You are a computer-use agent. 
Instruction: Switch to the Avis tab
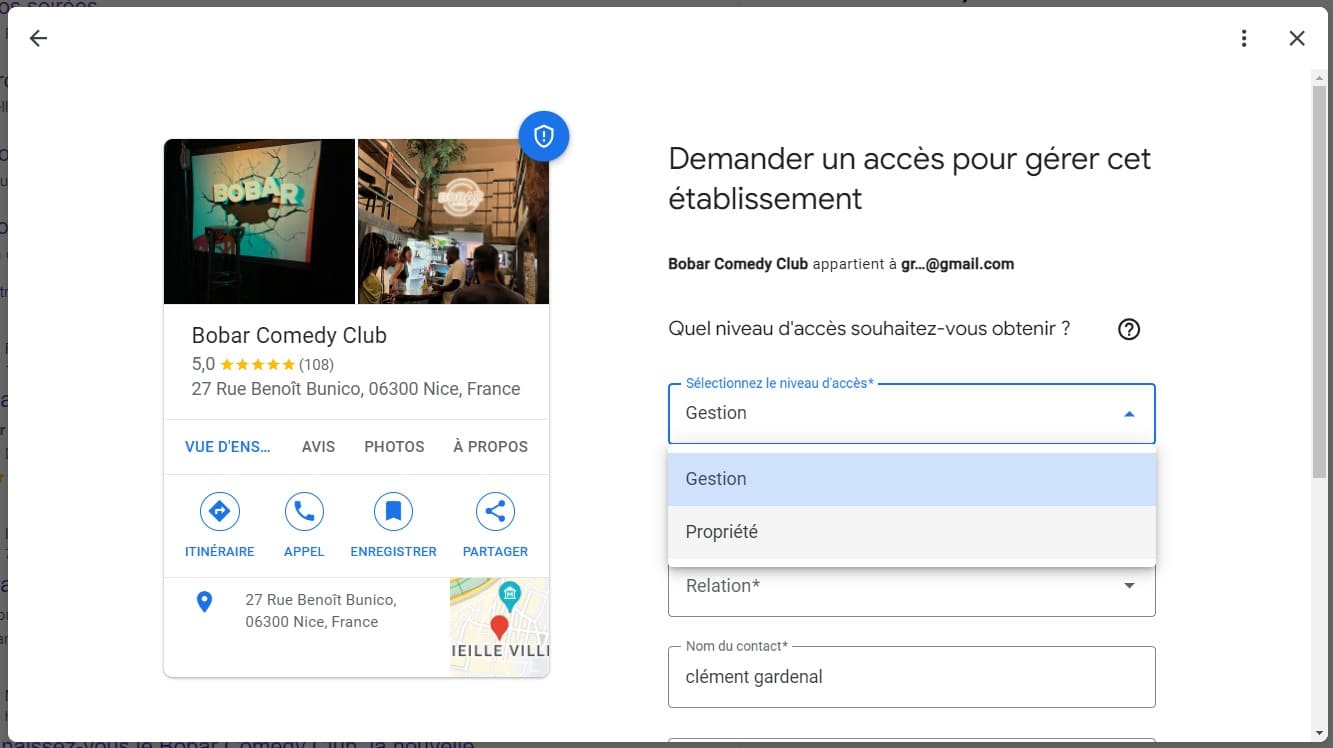click(318, 447)
